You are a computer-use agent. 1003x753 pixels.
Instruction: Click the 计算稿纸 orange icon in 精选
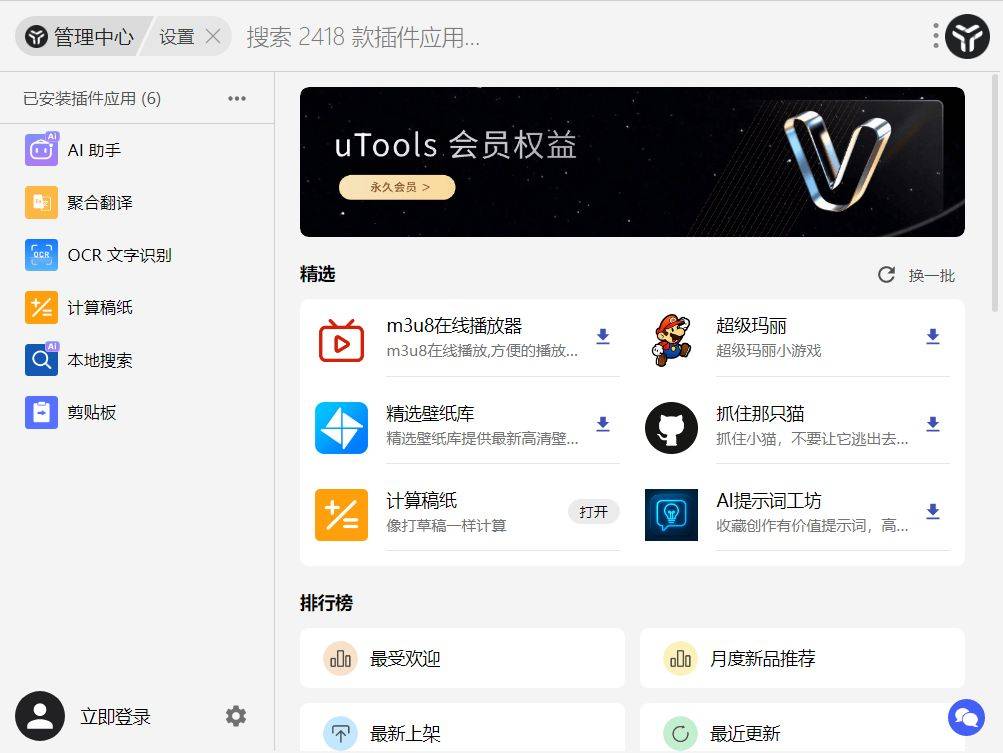click(x=342, y=515)
